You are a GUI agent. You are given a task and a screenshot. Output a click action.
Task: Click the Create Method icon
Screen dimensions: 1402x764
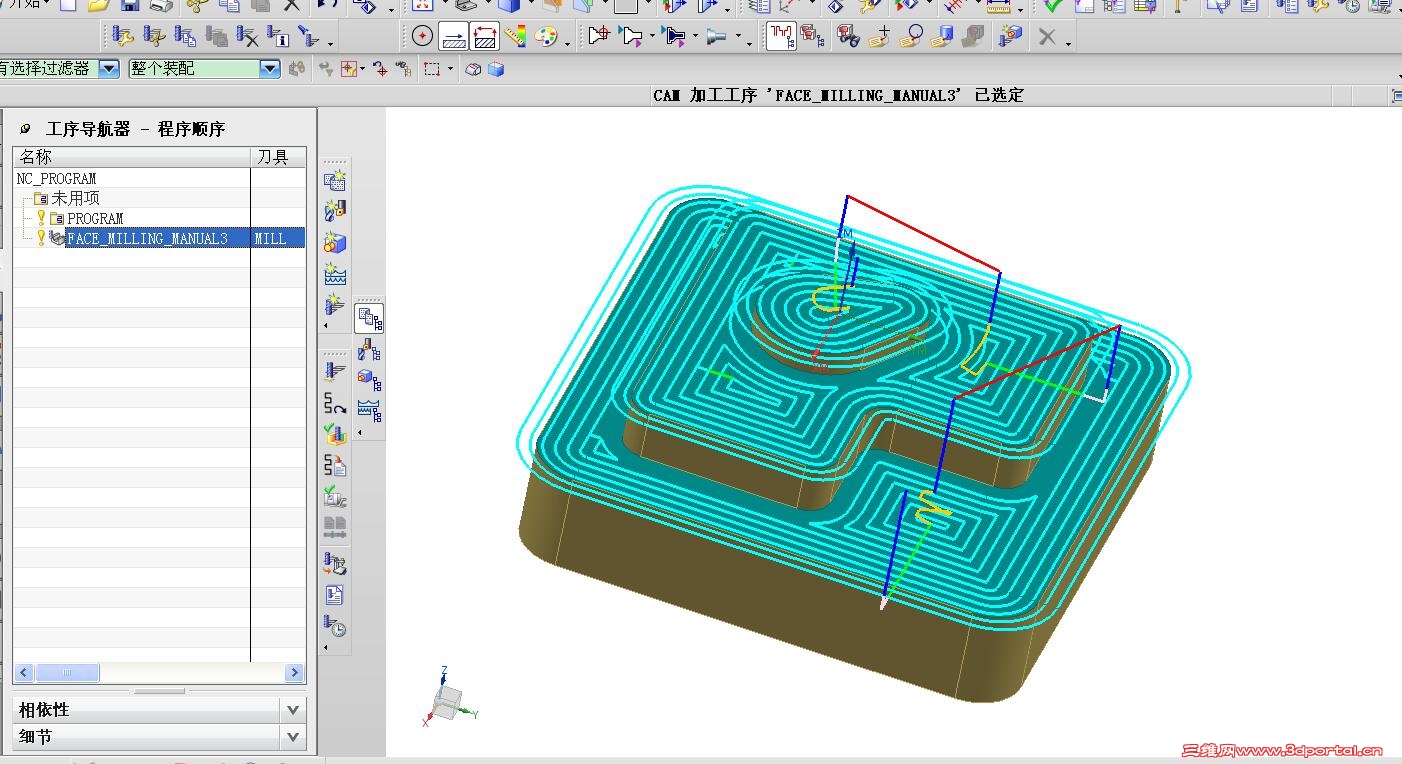tap(334, 274)
